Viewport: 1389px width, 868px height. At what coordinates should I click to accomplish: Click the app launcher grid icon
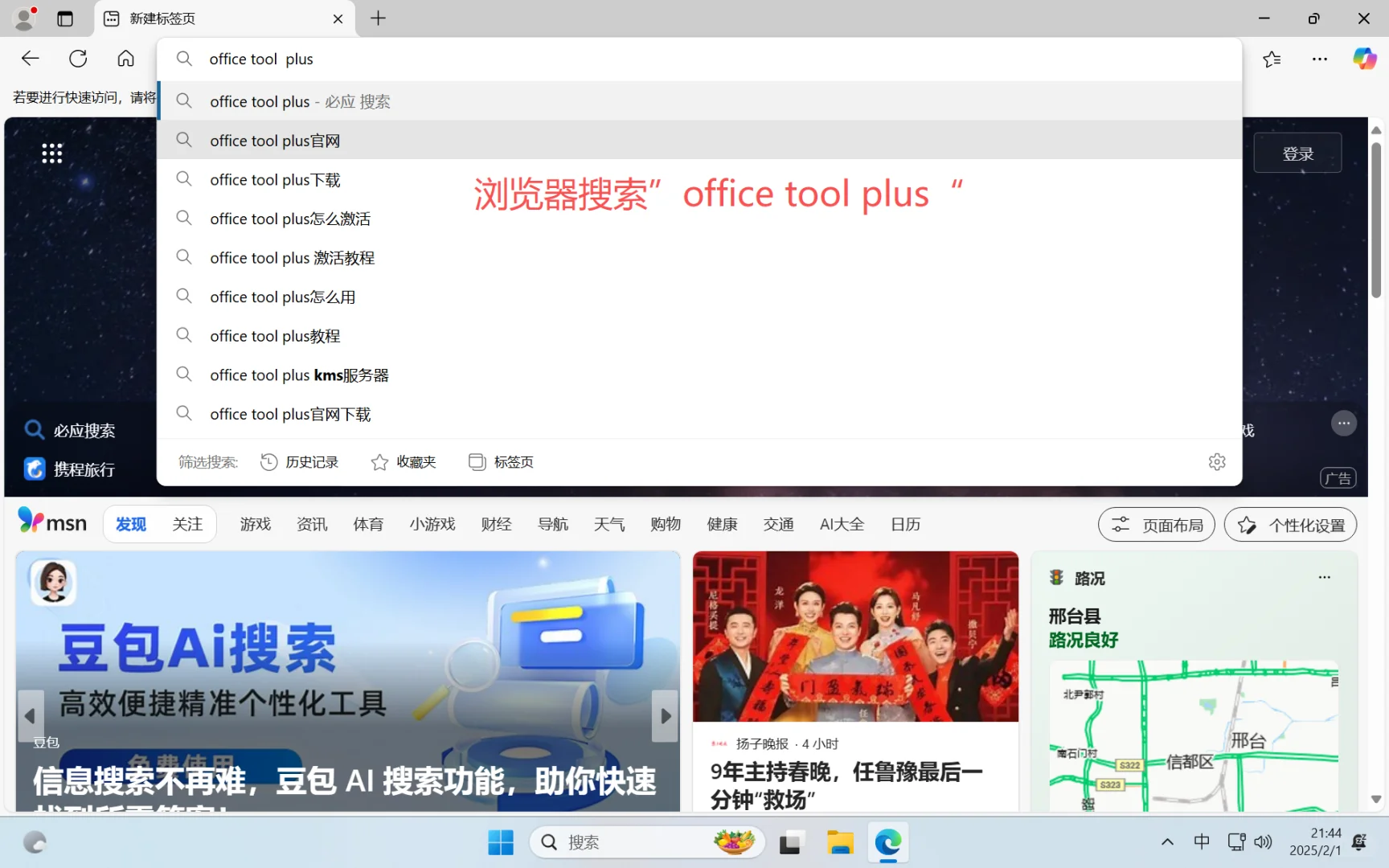(x=51, y=153)
